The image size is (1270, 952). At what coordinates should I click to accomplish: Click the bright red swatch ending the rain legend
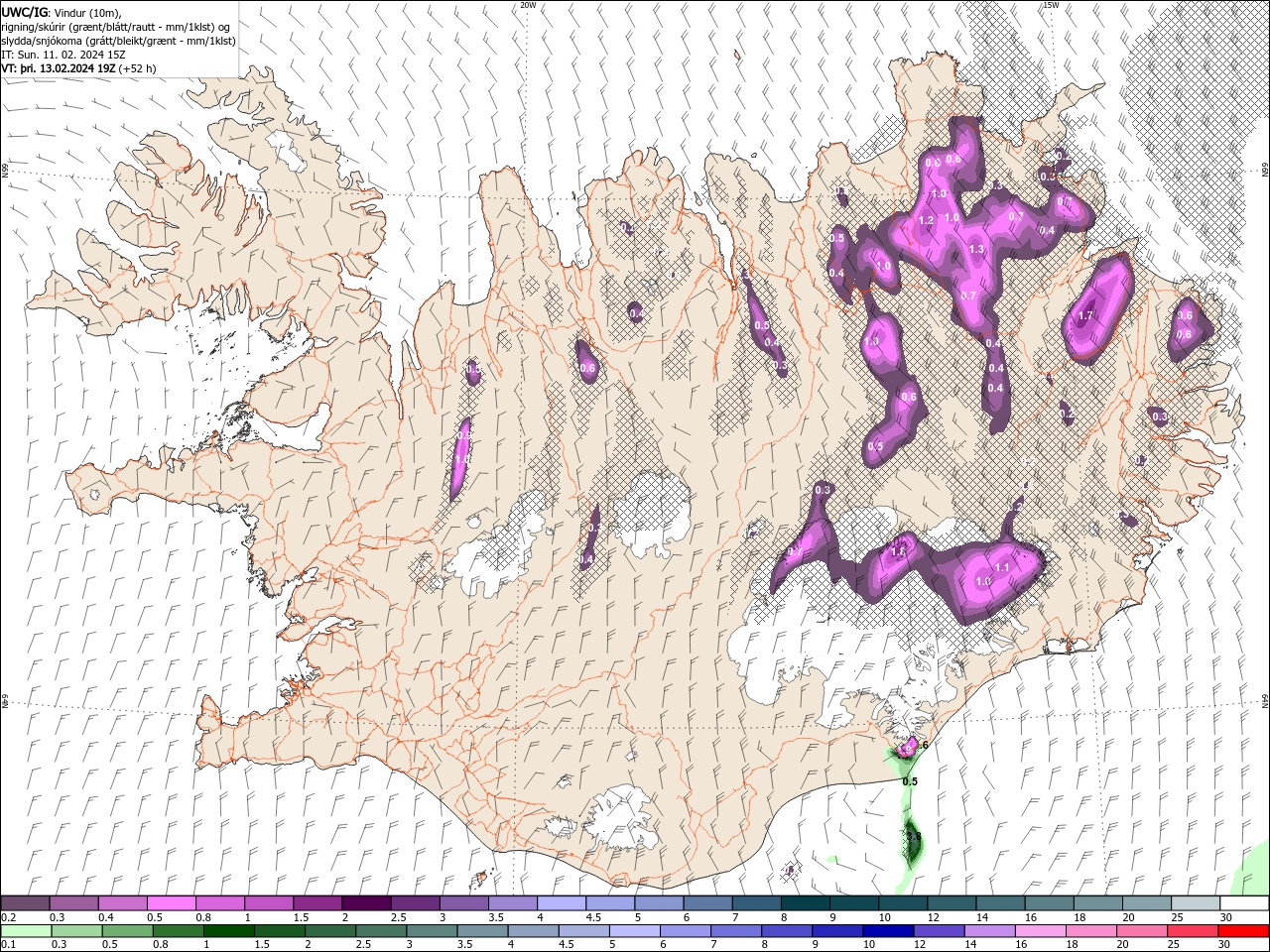[x=1244, y=931]
